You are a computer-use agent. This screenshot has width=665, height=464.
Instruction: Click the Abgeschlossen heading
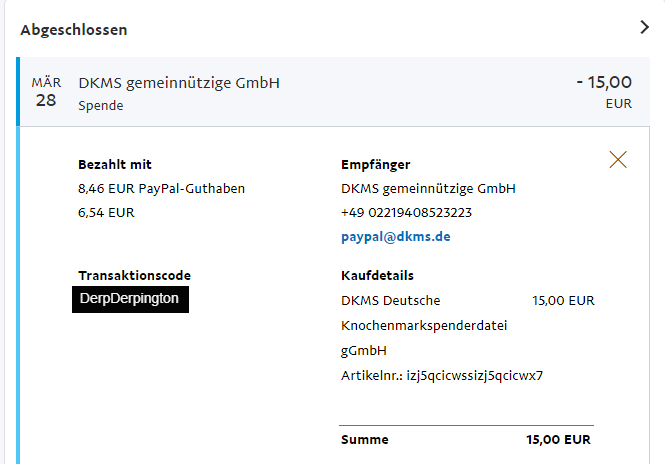[x=74, y=30]
